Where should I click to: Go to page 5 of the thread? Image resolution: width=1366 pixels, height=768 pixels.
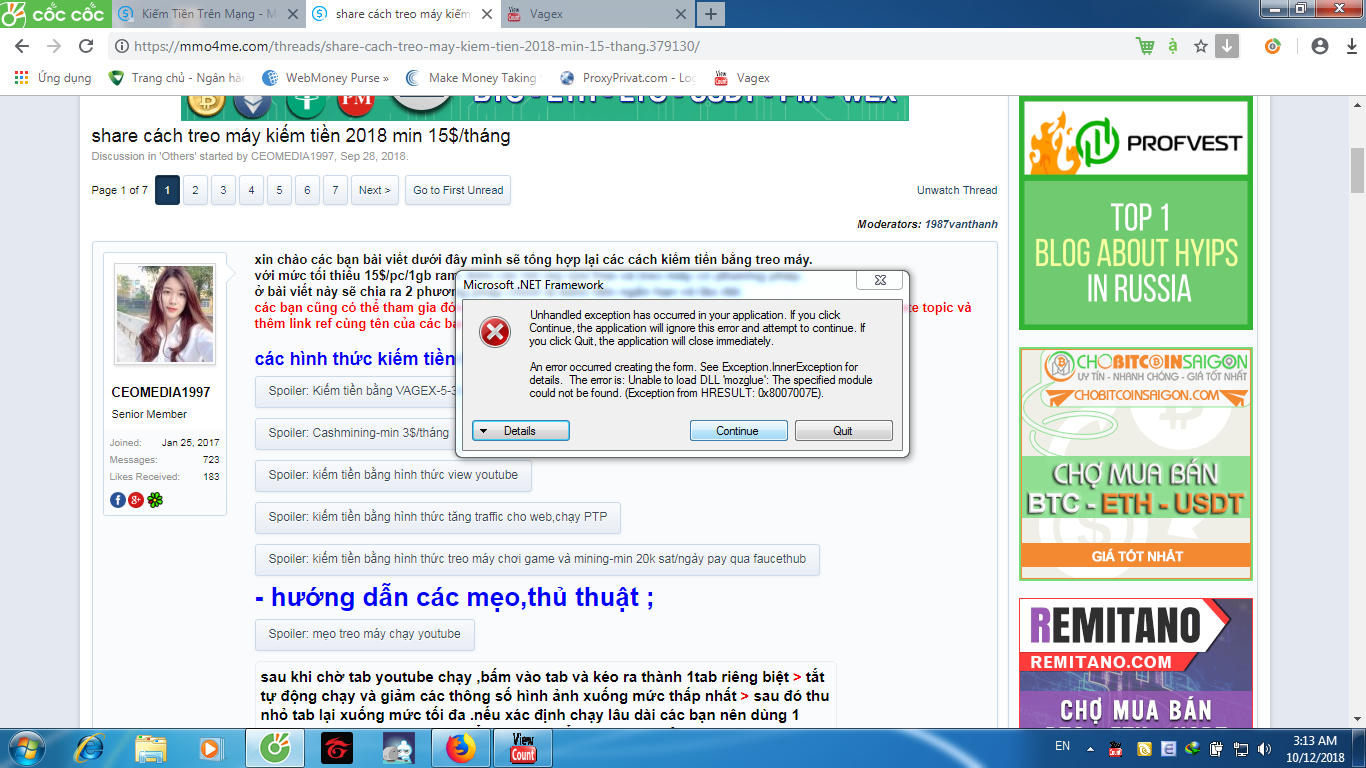coord(279,190)
